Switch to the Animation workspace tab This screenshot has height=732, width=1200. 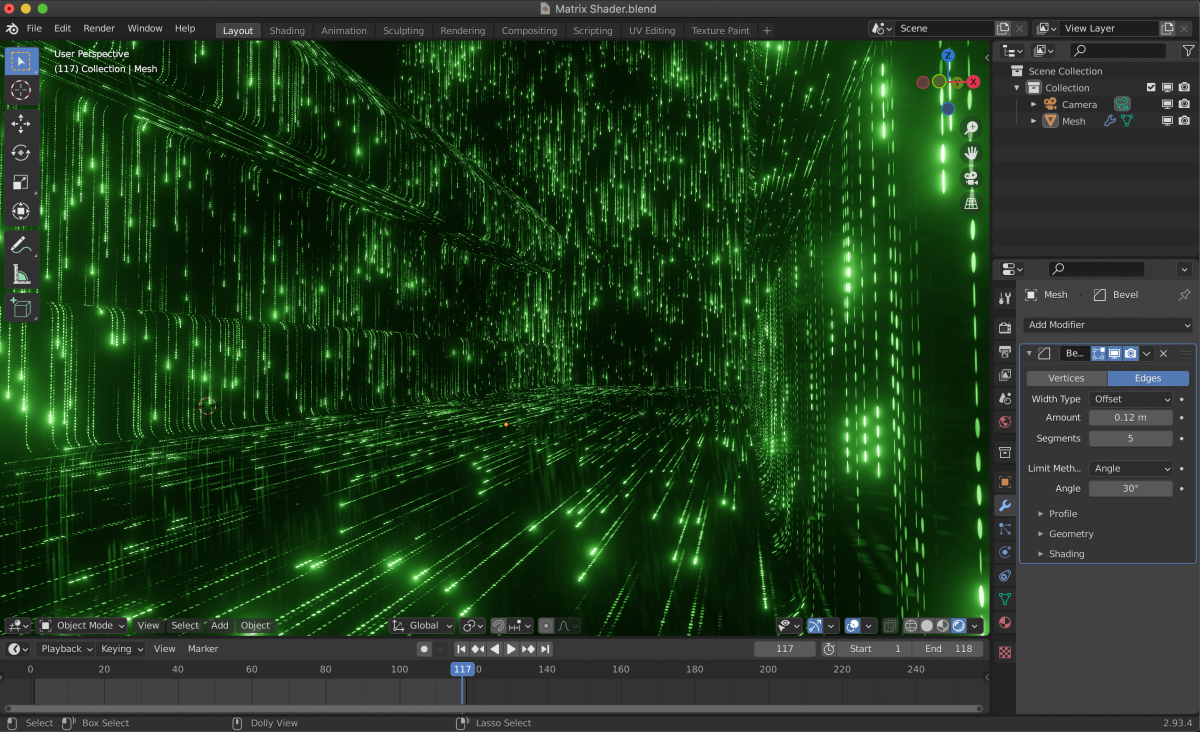pos(344,31)
